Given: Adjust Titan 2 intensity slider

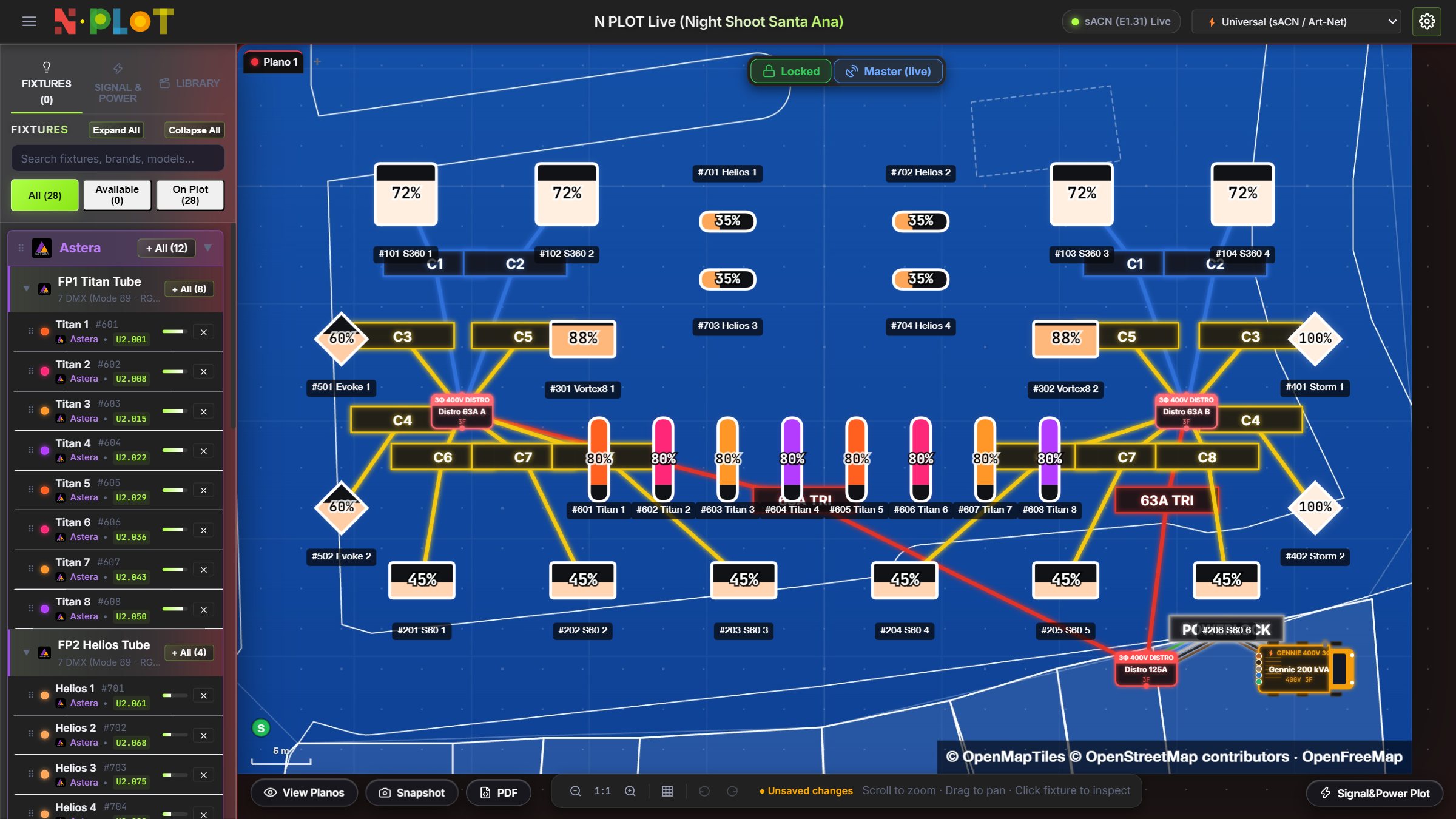Looking at the screenshot, I should [x=175, y=371].
